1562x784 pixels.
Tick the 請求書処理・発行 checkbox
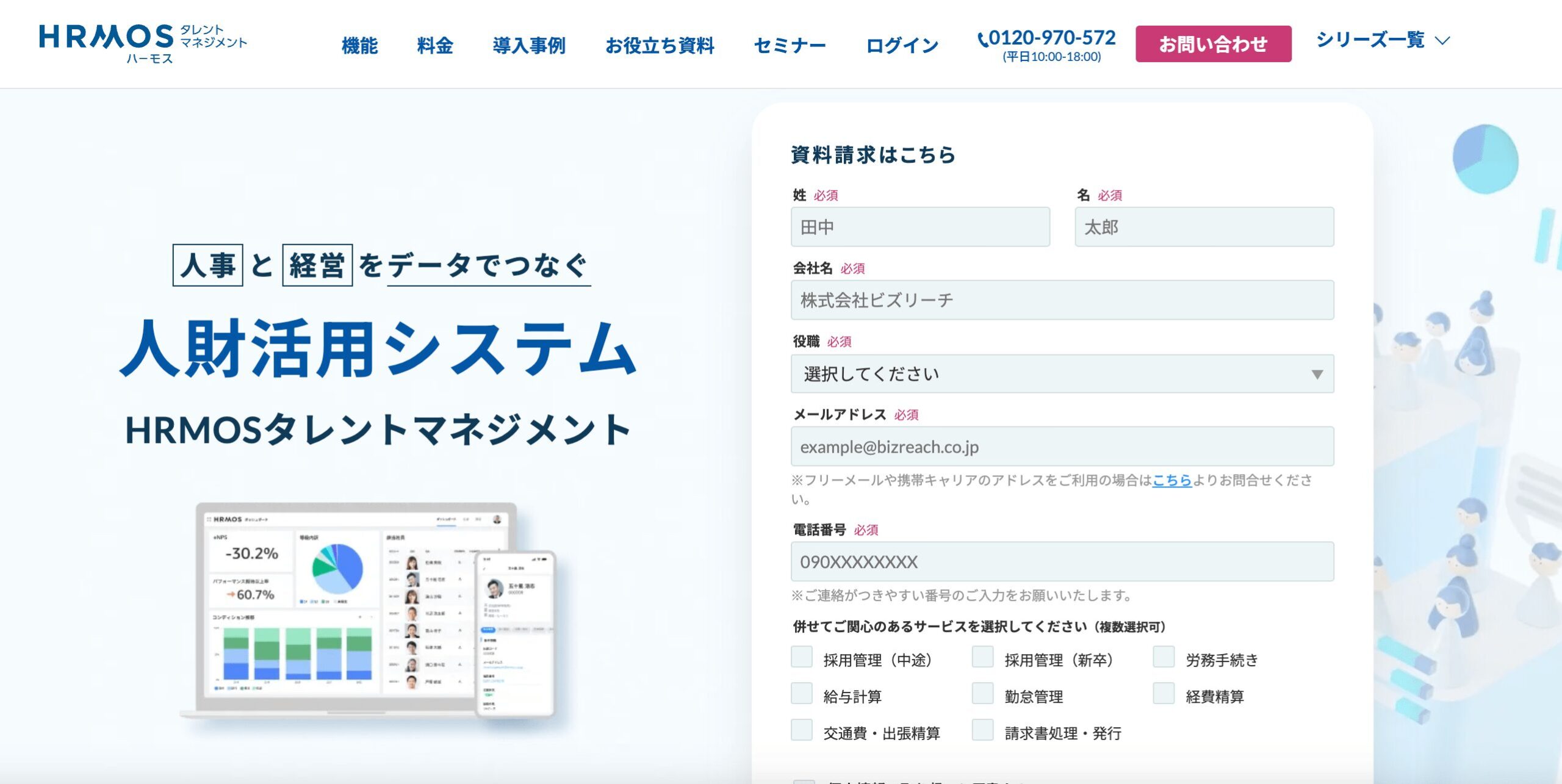click(982, 730)
